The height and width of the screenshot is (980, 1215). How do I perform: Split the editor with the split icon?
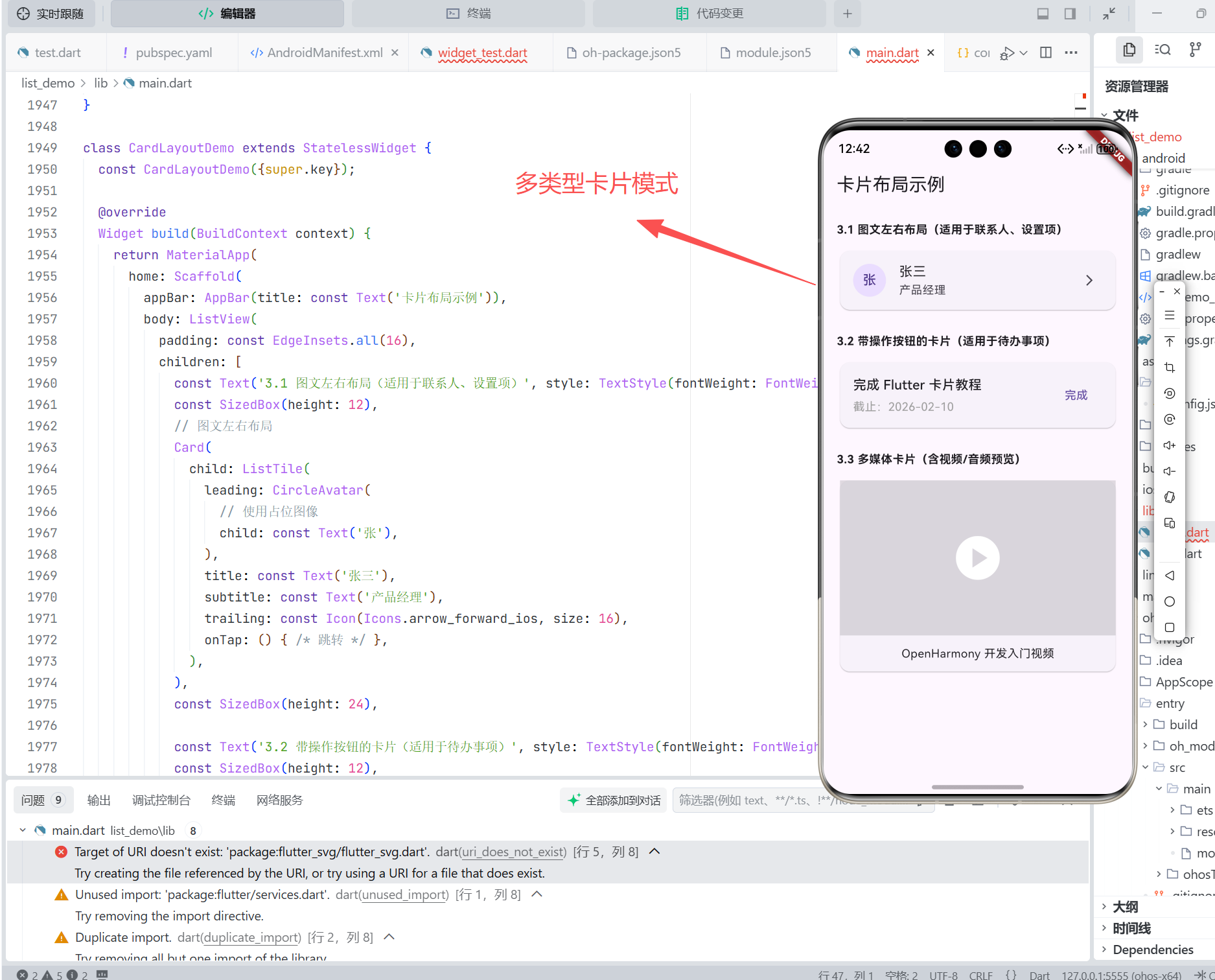(1046, 52)
